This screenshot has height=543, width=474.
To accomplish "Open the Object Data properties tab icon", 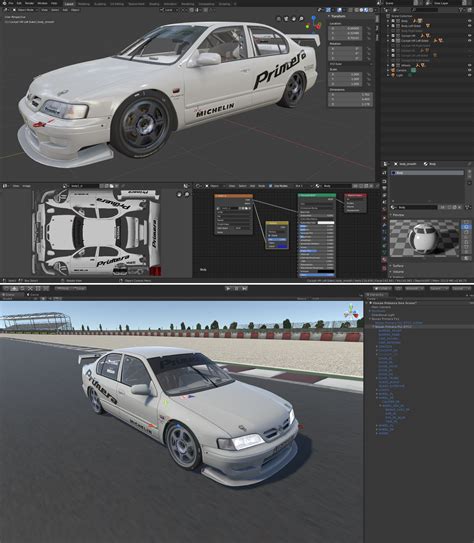I will [384, 252].
